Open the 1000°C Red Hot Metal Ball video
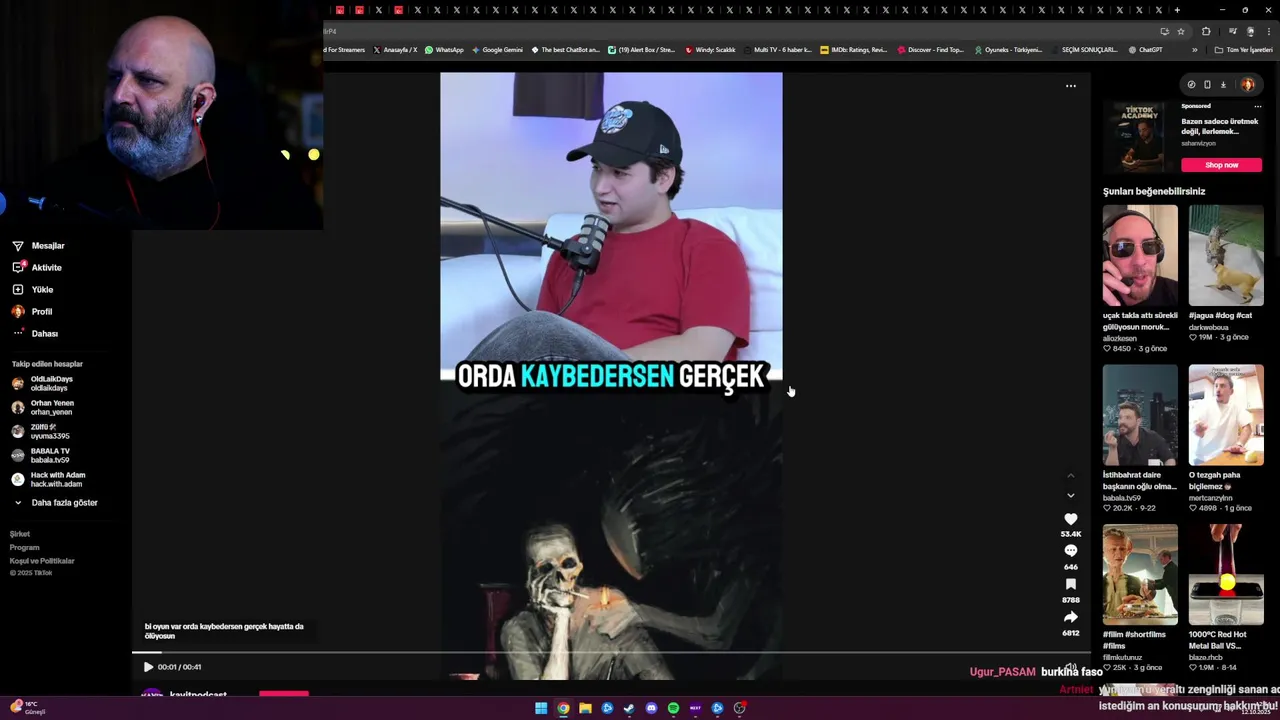This screenshot has height=720, width=1280. click(x=1226, y=574)
